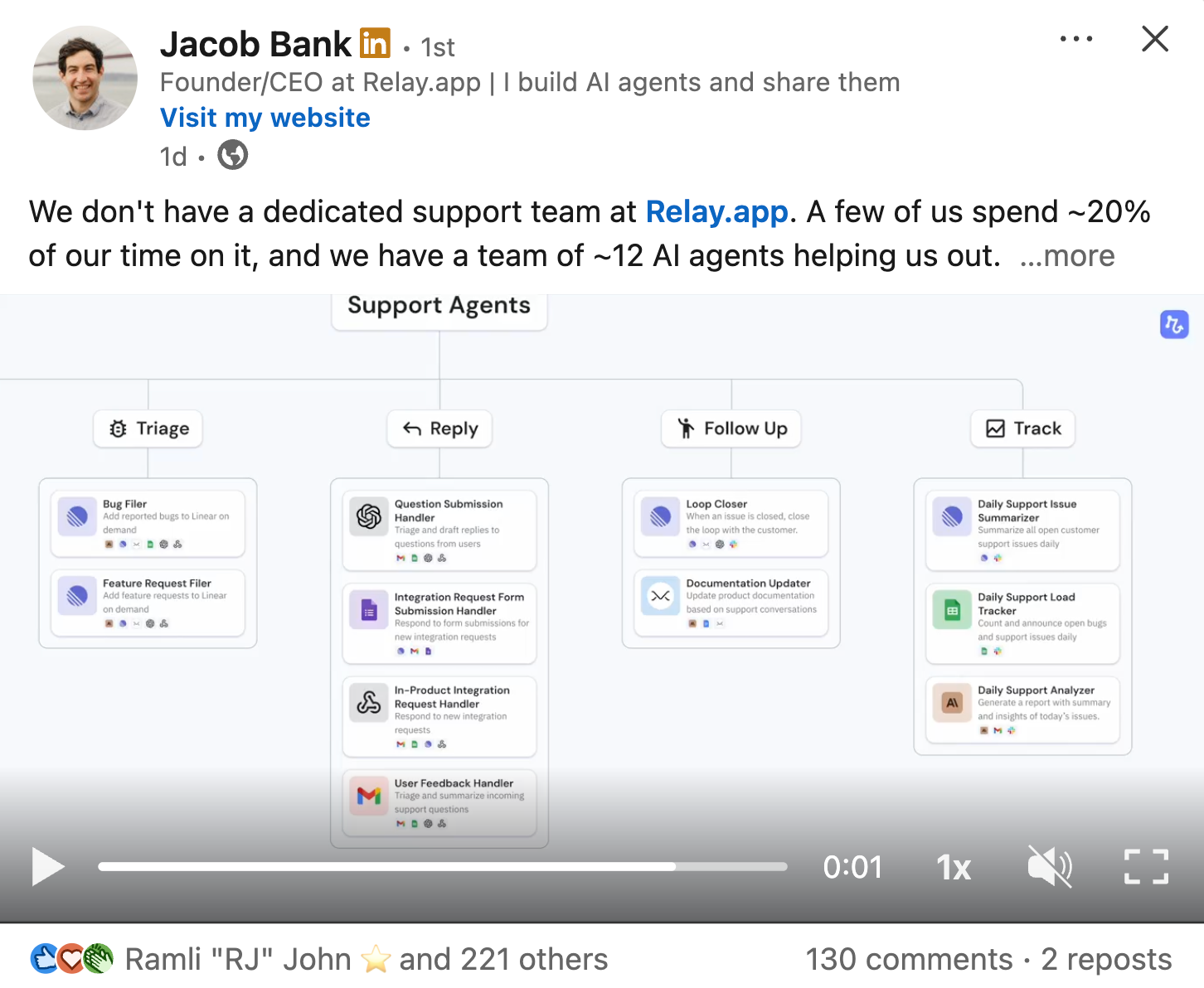
Task: Select the Daily Support Analyzer title
Action: point(1037,690)
